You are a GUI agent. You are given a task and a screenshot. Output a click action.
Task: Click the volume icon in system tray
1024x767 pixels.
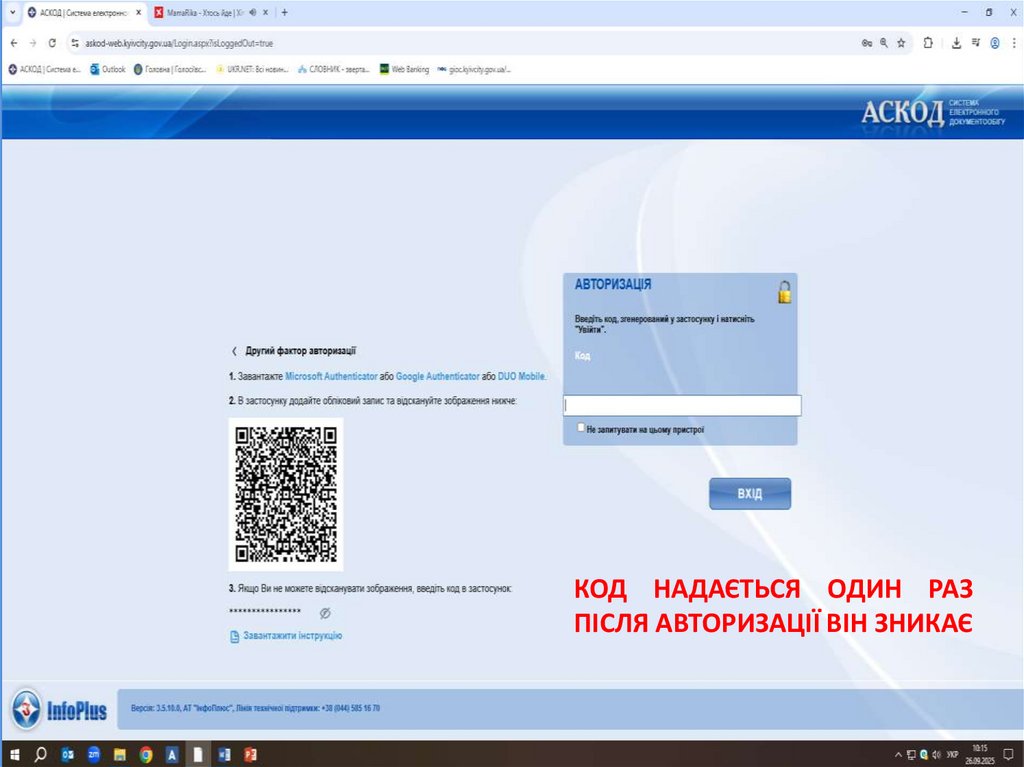pyautogui.click(x=936, y=755)
